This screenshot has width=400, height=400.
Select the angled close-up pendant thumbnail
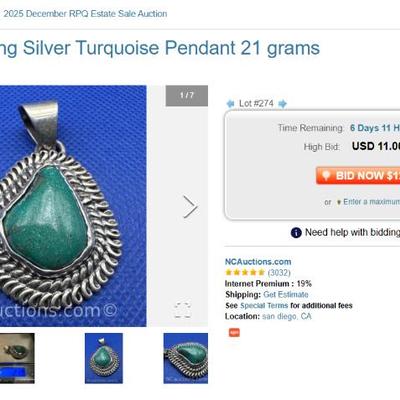point(186,358)
